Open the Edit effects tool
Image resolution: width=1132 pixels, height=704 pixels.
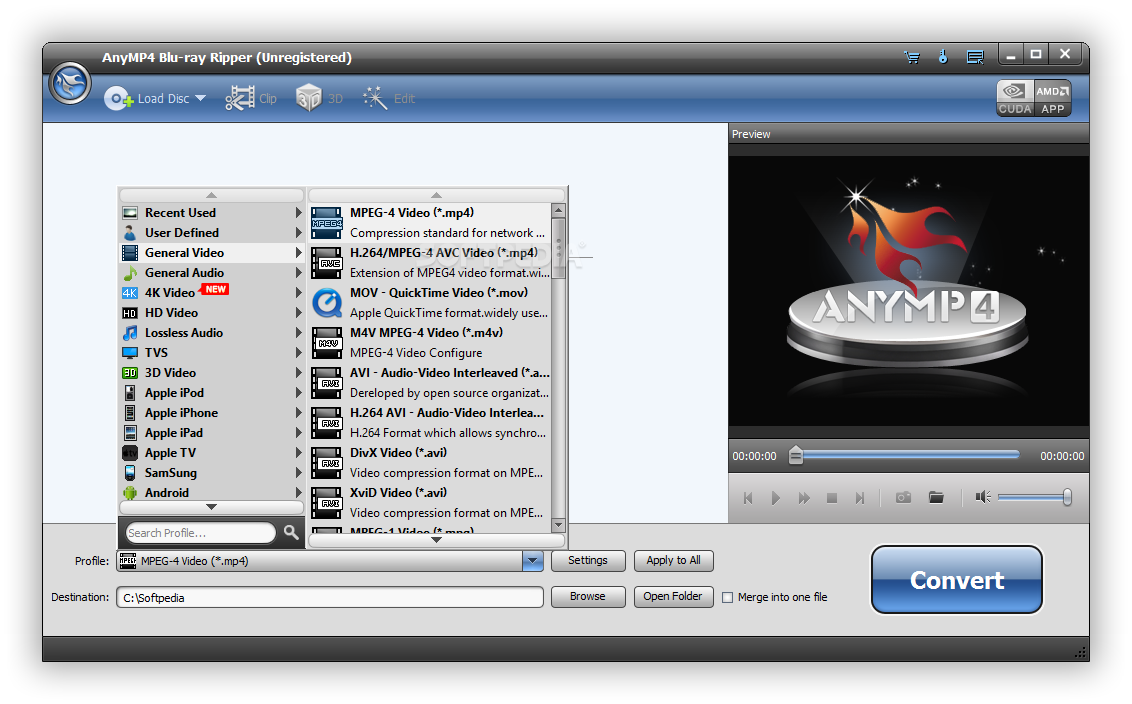(x=388, y=98)
